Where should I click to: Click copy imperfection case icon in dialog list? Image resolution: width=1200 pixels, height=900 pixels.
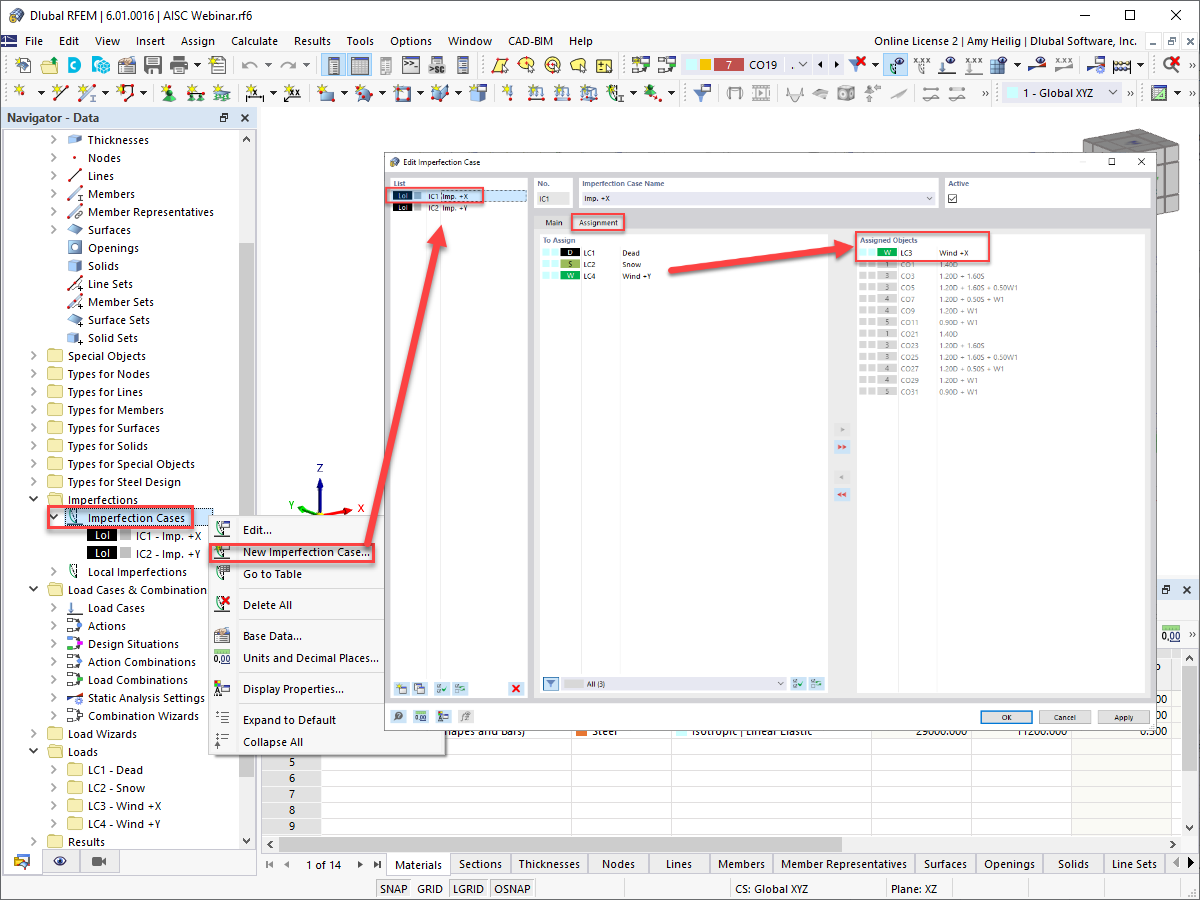click(x=419, y=688)
